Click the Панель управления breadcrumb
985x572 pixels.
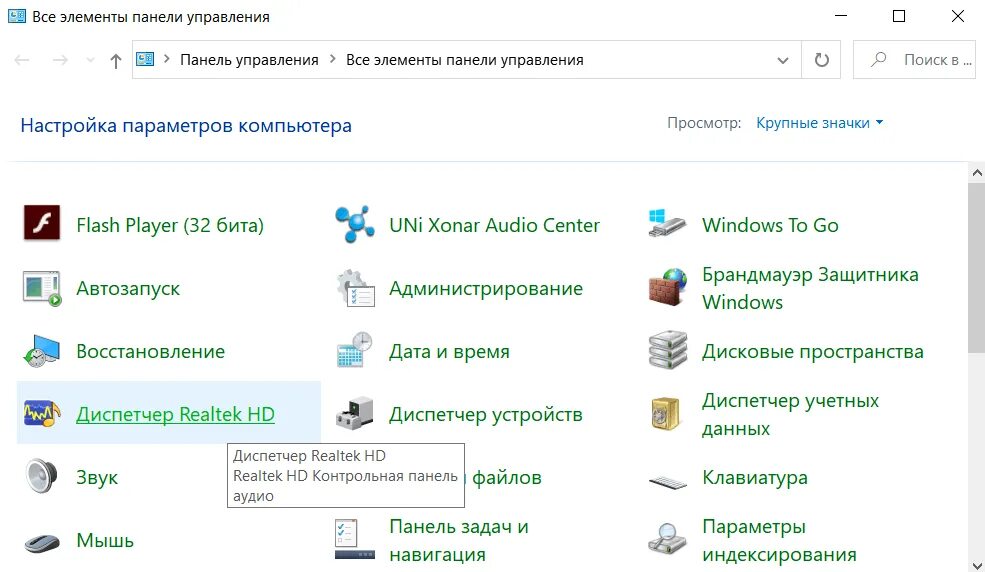[x=249, y=60]
